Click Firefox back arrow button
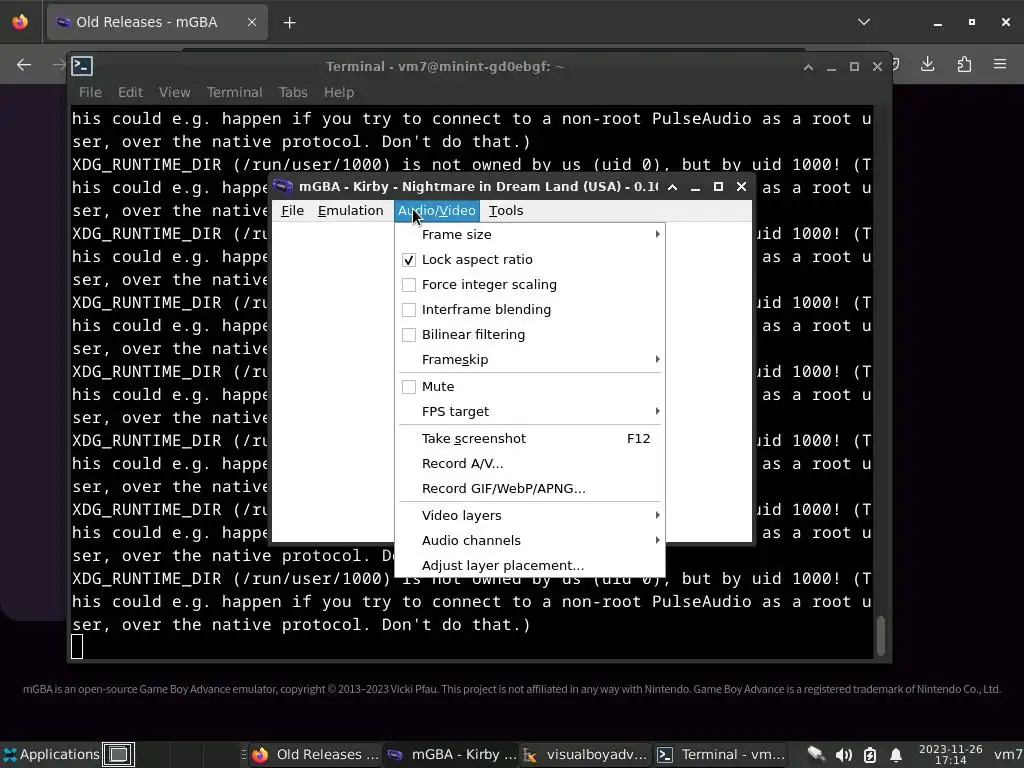 (24, 65)
